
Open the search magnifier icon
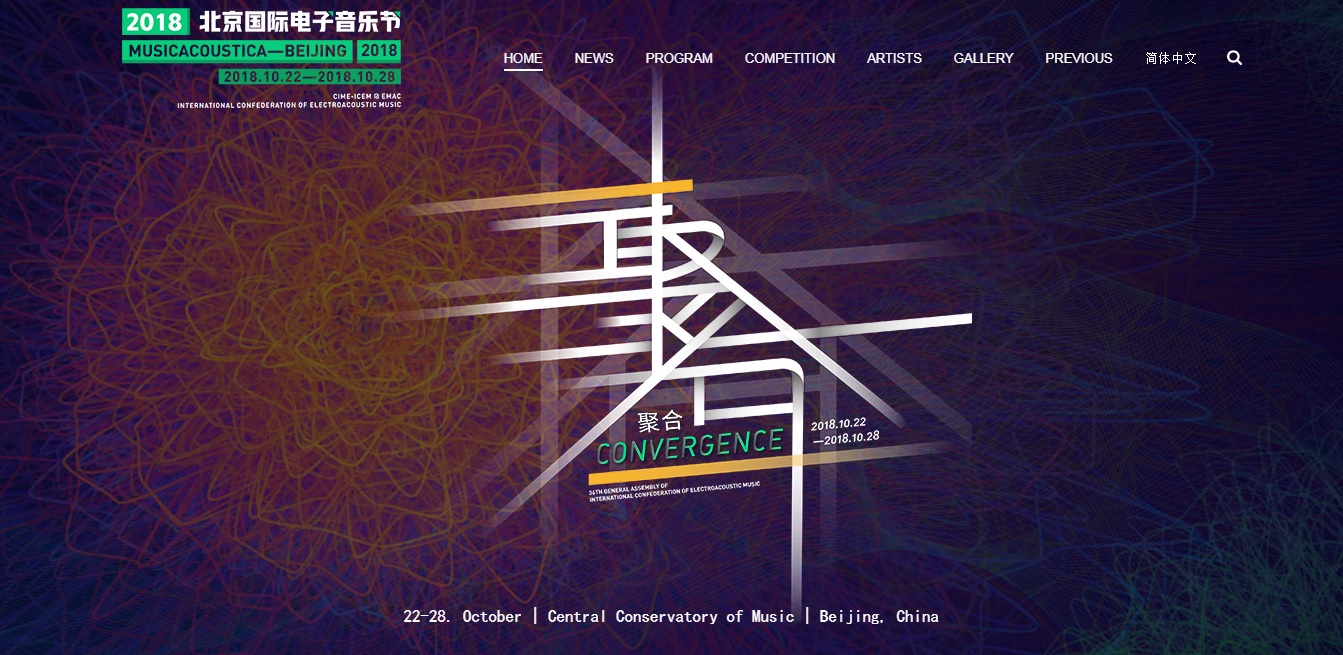click(1234, 58)
